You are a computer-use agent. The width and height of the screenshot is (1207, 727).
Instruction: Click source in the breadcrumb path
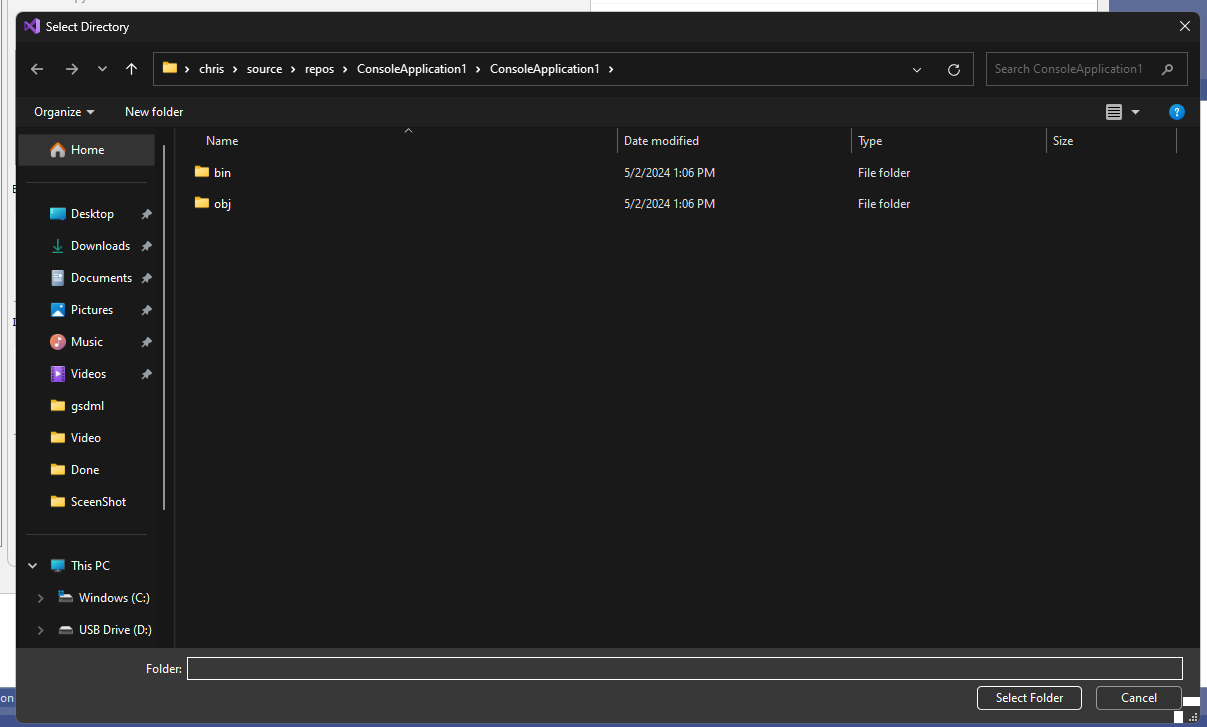click(x=265, y=69)
